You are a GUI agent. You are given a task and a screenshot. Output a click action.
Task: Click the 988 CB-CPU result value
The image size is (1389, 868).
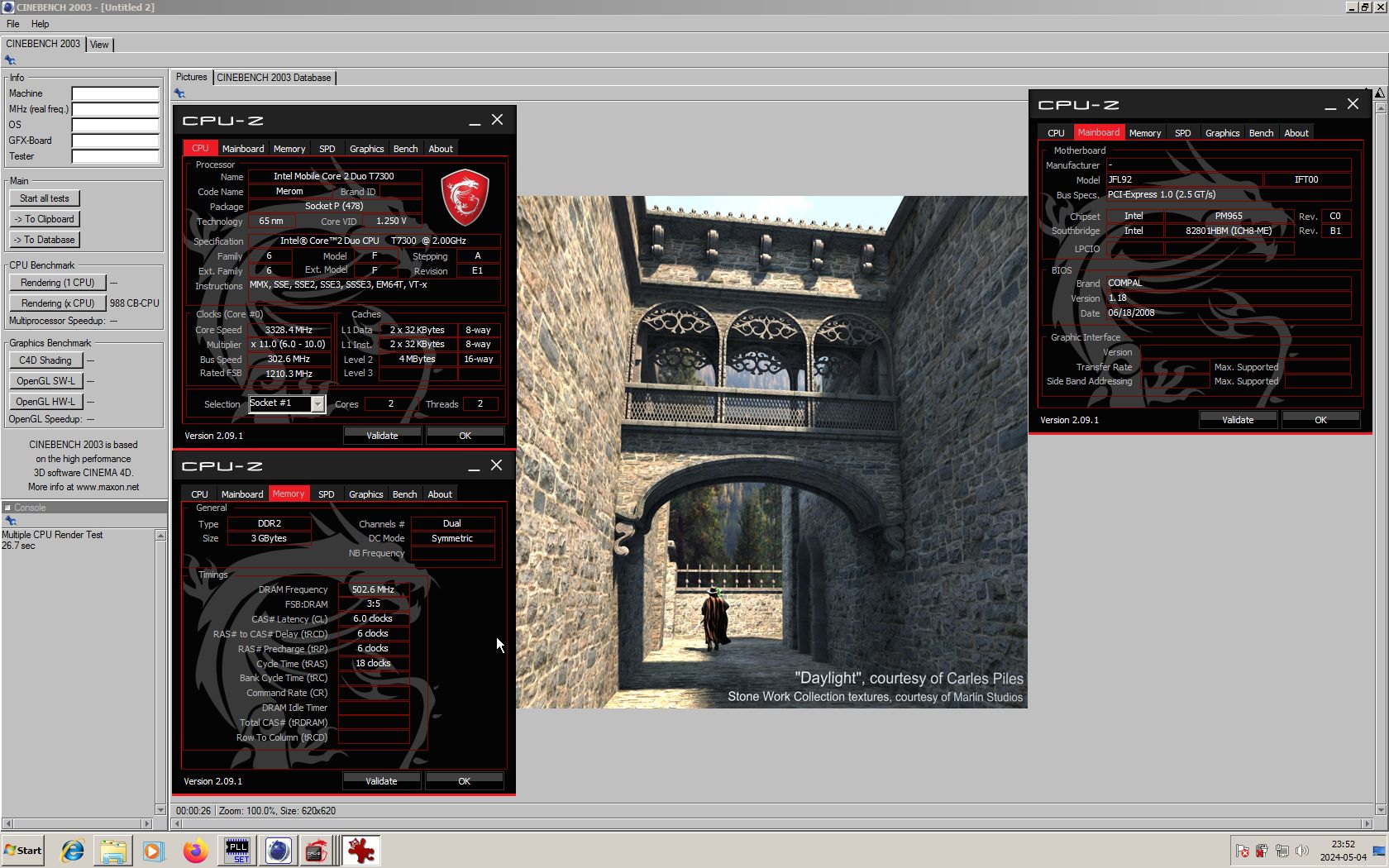[135, 303]
